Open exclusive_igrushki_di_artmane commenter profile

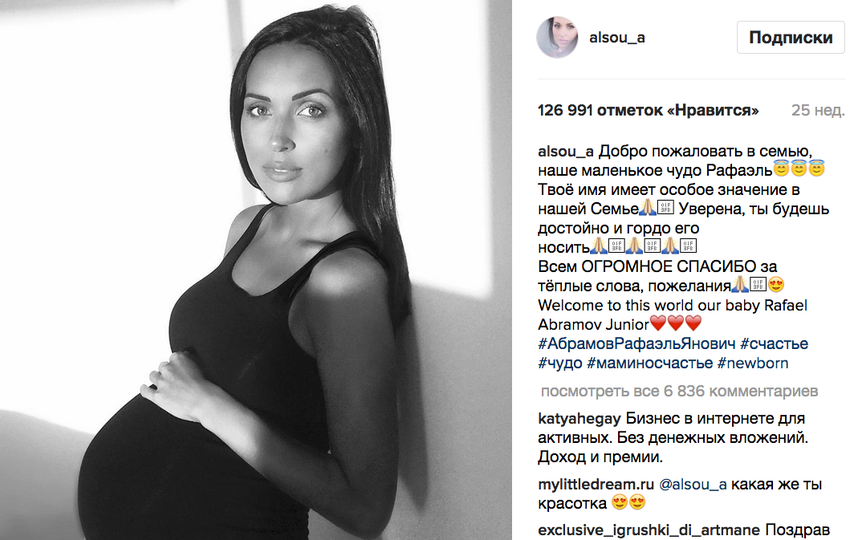pyautogui.click(x=648, y=530)
